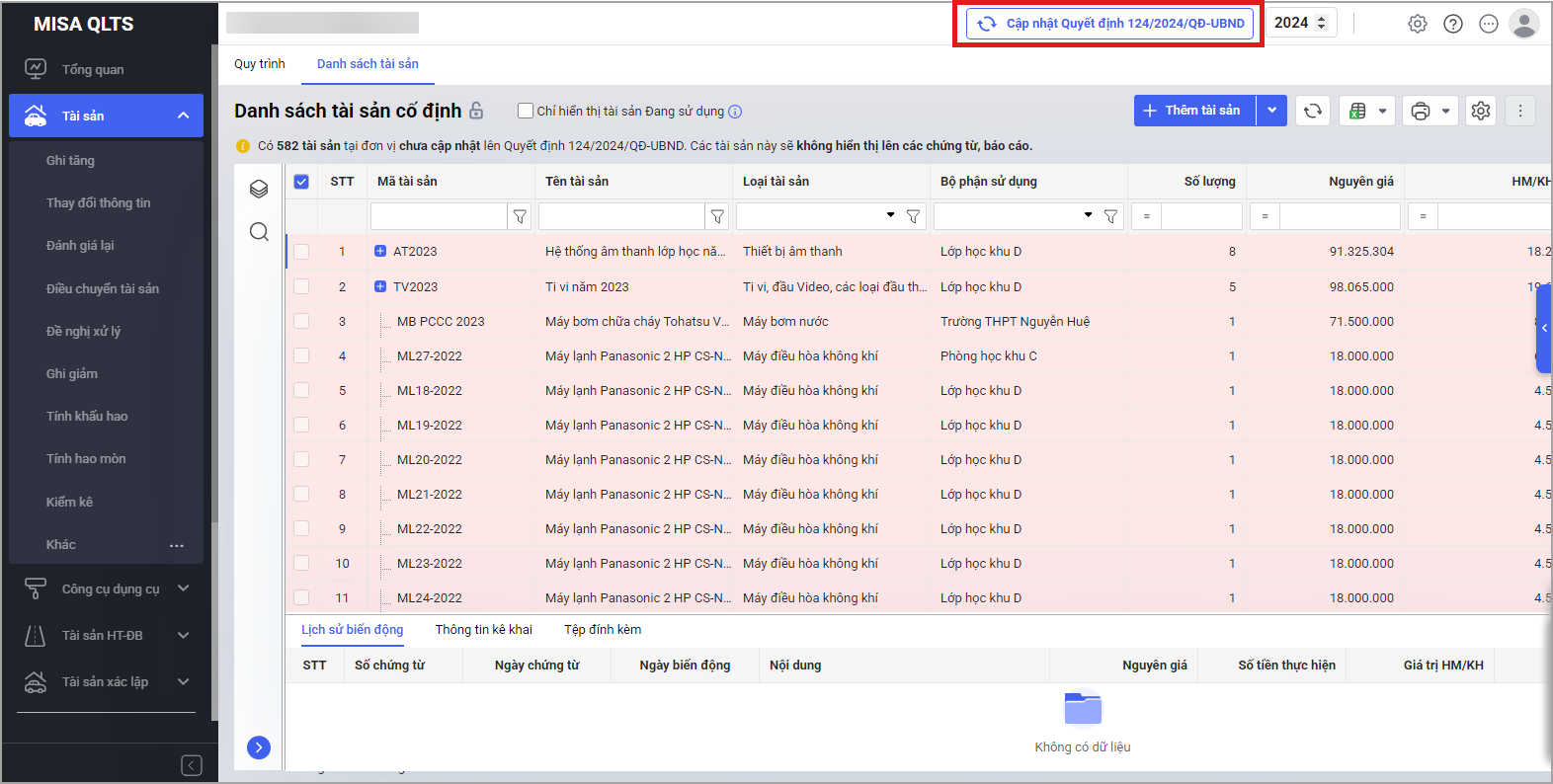Open dropdown arrow next to Thêm tài sản
Viewport: 1553px width, 784px height.
pyautogui.click(x=1271, y=111)
